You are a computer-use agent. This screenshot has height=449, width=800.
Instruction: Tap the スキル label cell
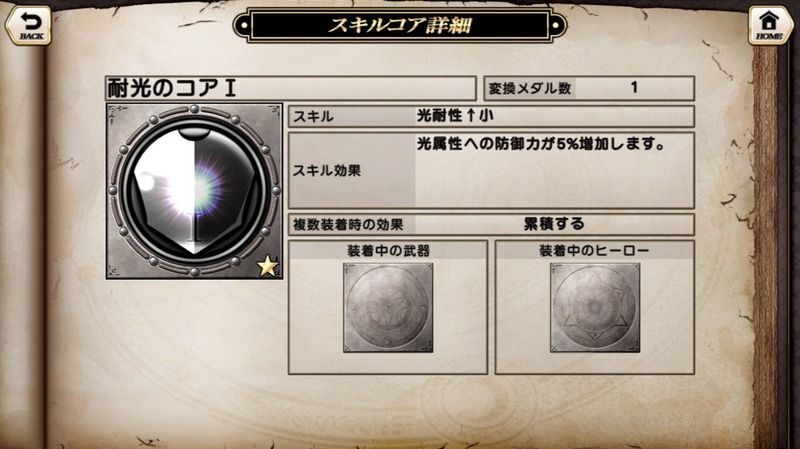click(x=352, y=116)
